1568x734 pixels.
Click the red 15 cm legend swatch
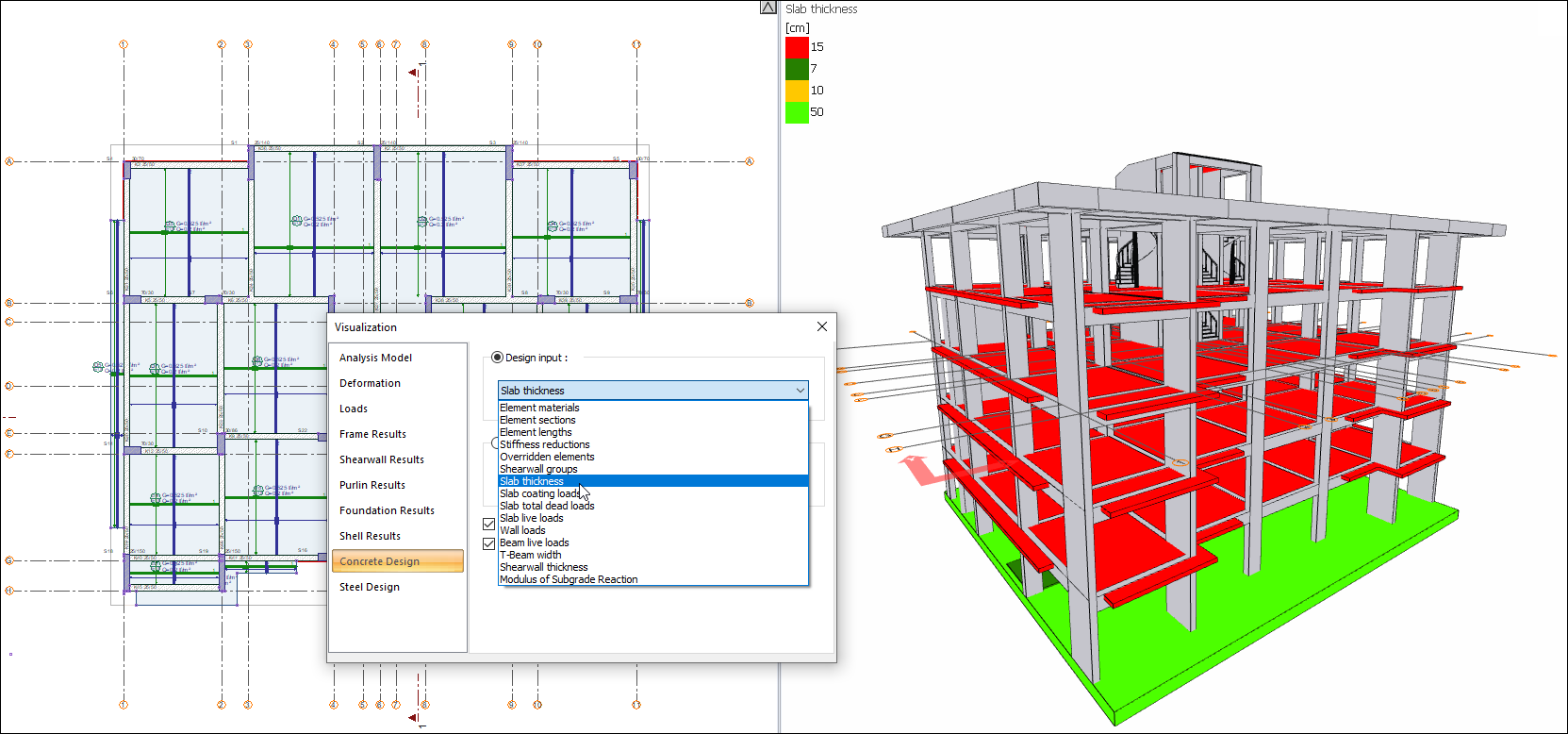point(797,47)
